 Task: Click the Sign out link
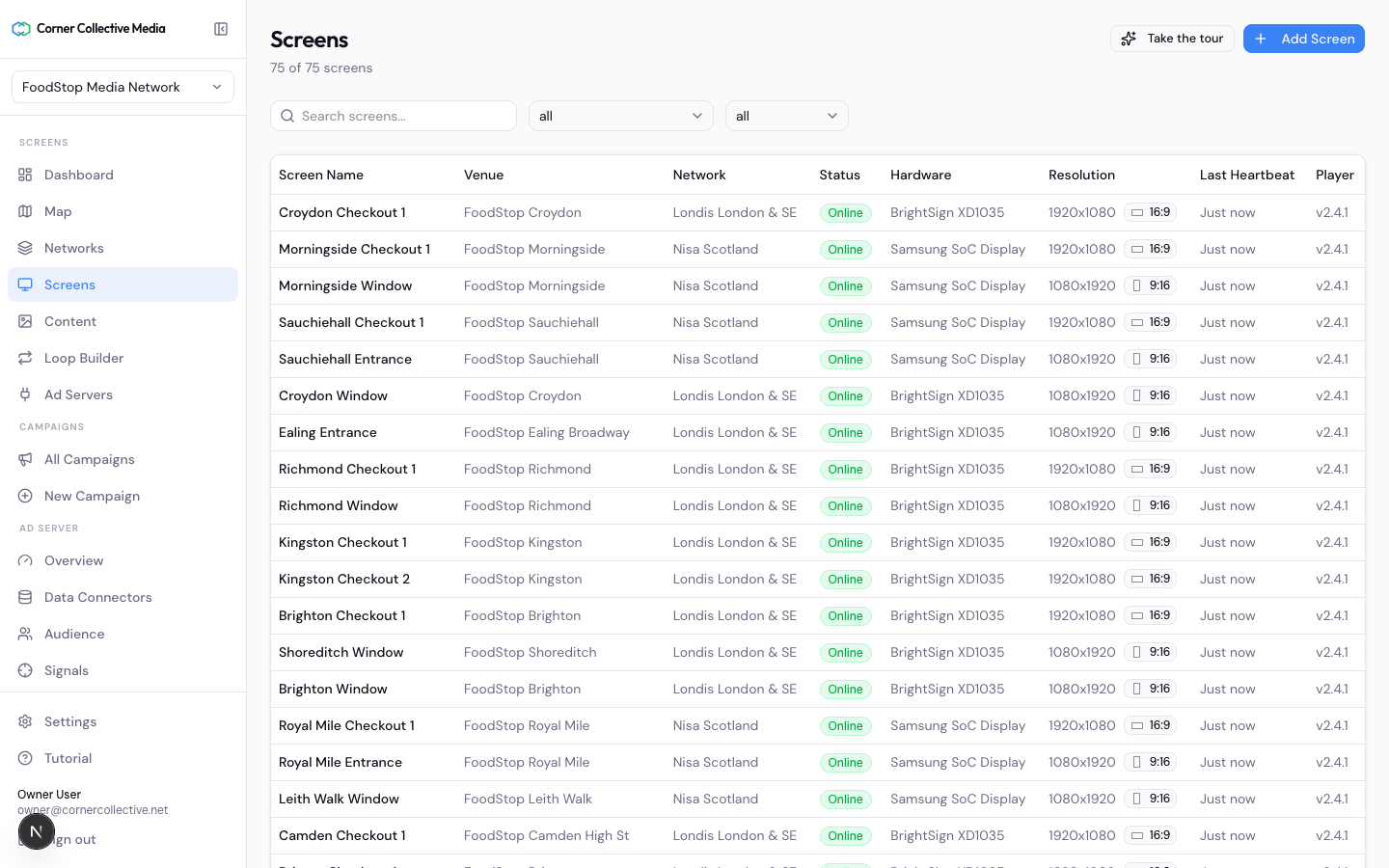[72, 839]
